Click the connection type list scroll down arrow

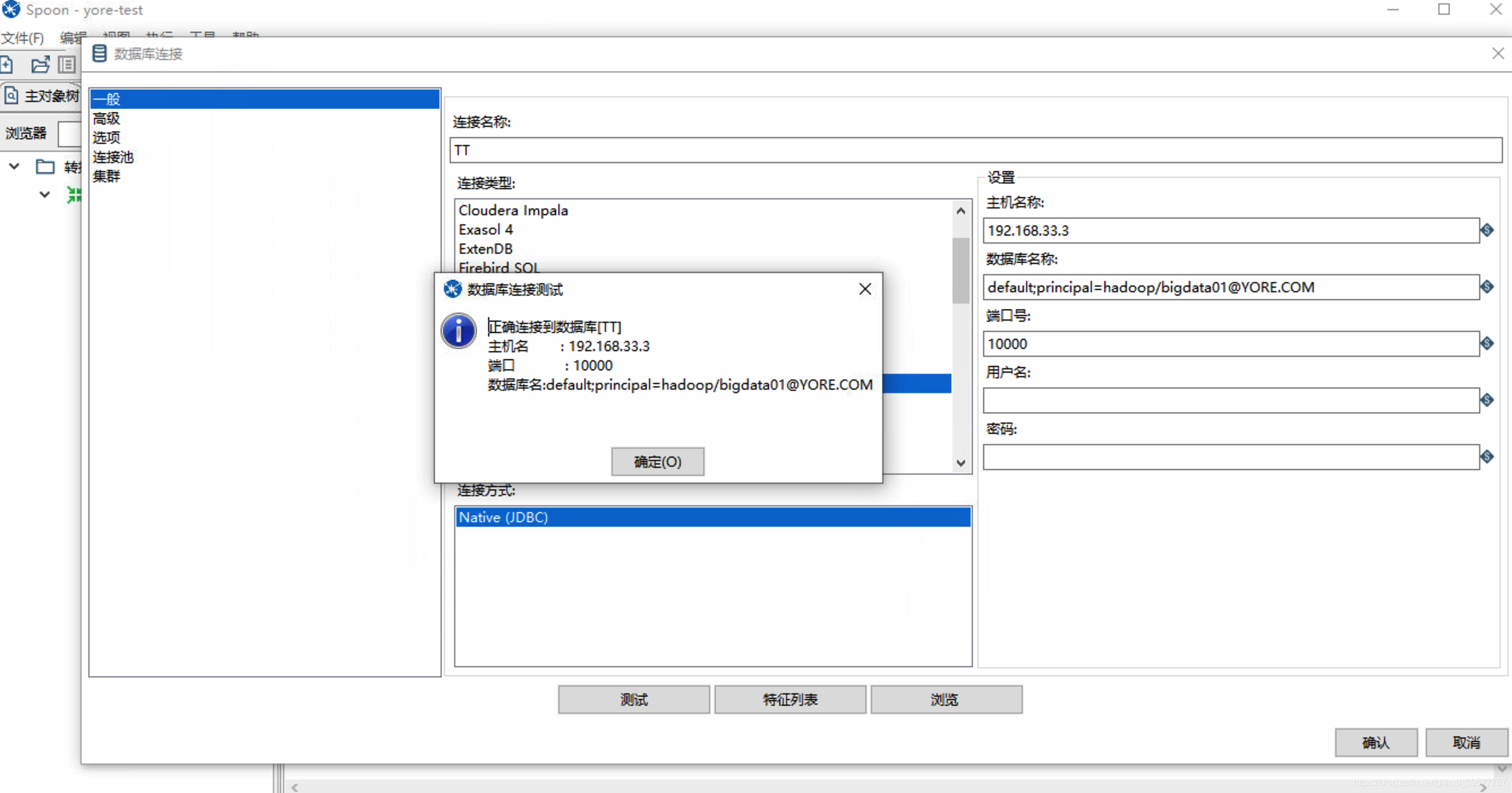click(x=961, y=463)
